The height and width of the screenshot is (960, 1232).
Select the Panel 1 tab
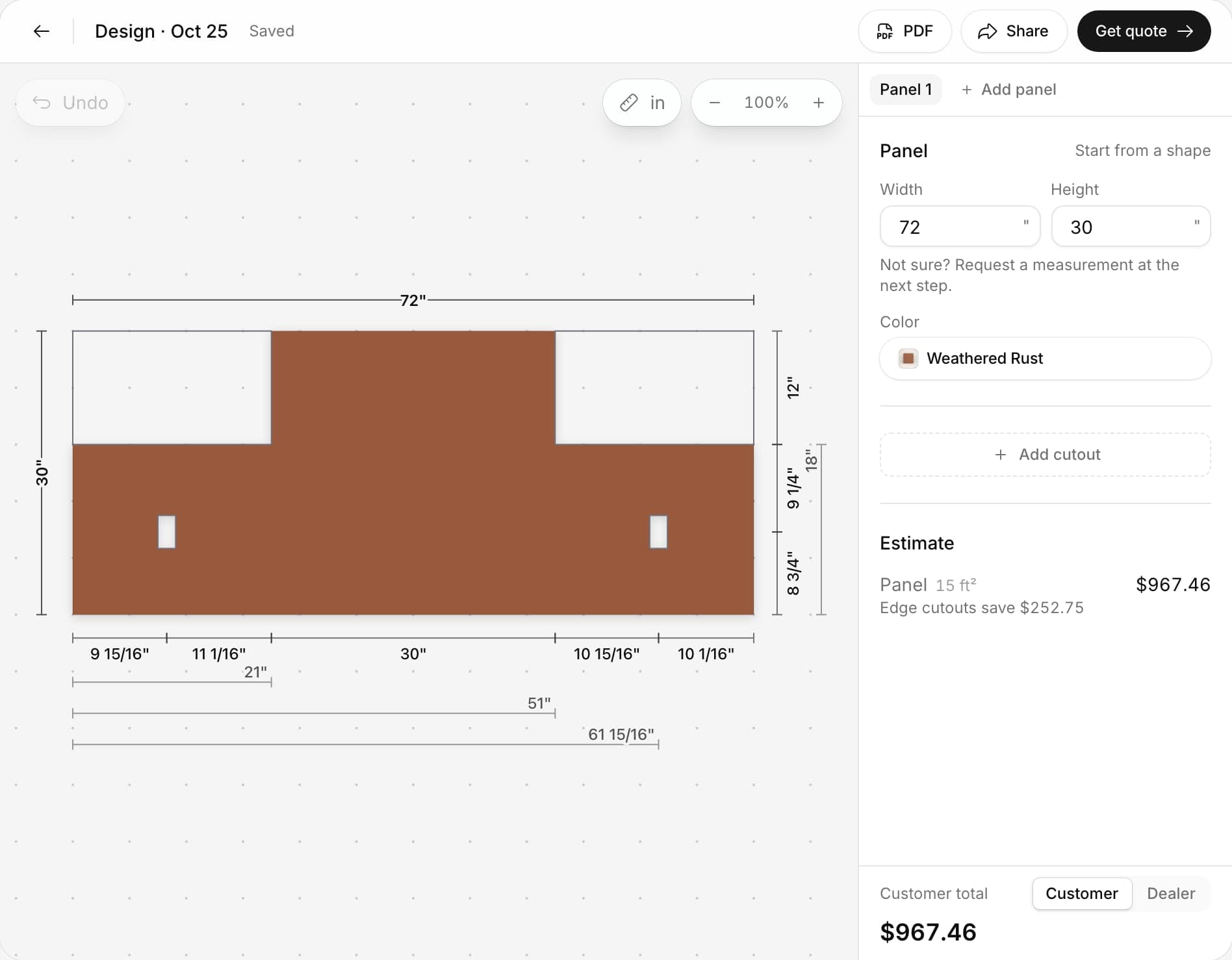pyautogui.click(x=905, y=90)
